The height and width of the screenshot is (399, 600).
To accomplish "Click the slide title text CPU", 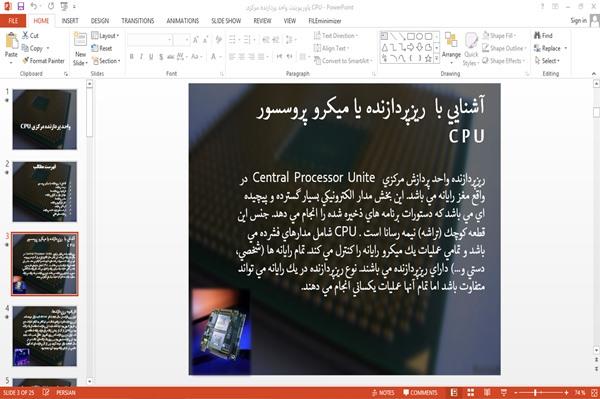I will (x=466, y=136).
